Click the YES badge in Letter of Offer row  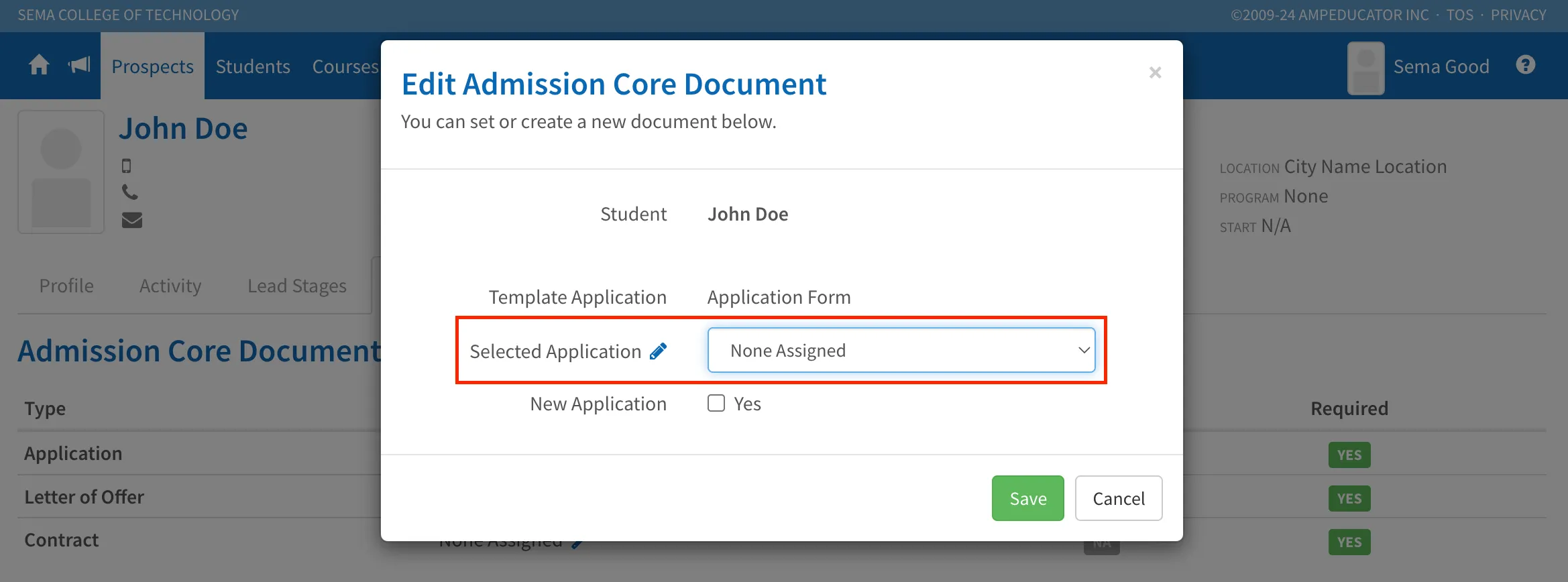pos(1349,498)
